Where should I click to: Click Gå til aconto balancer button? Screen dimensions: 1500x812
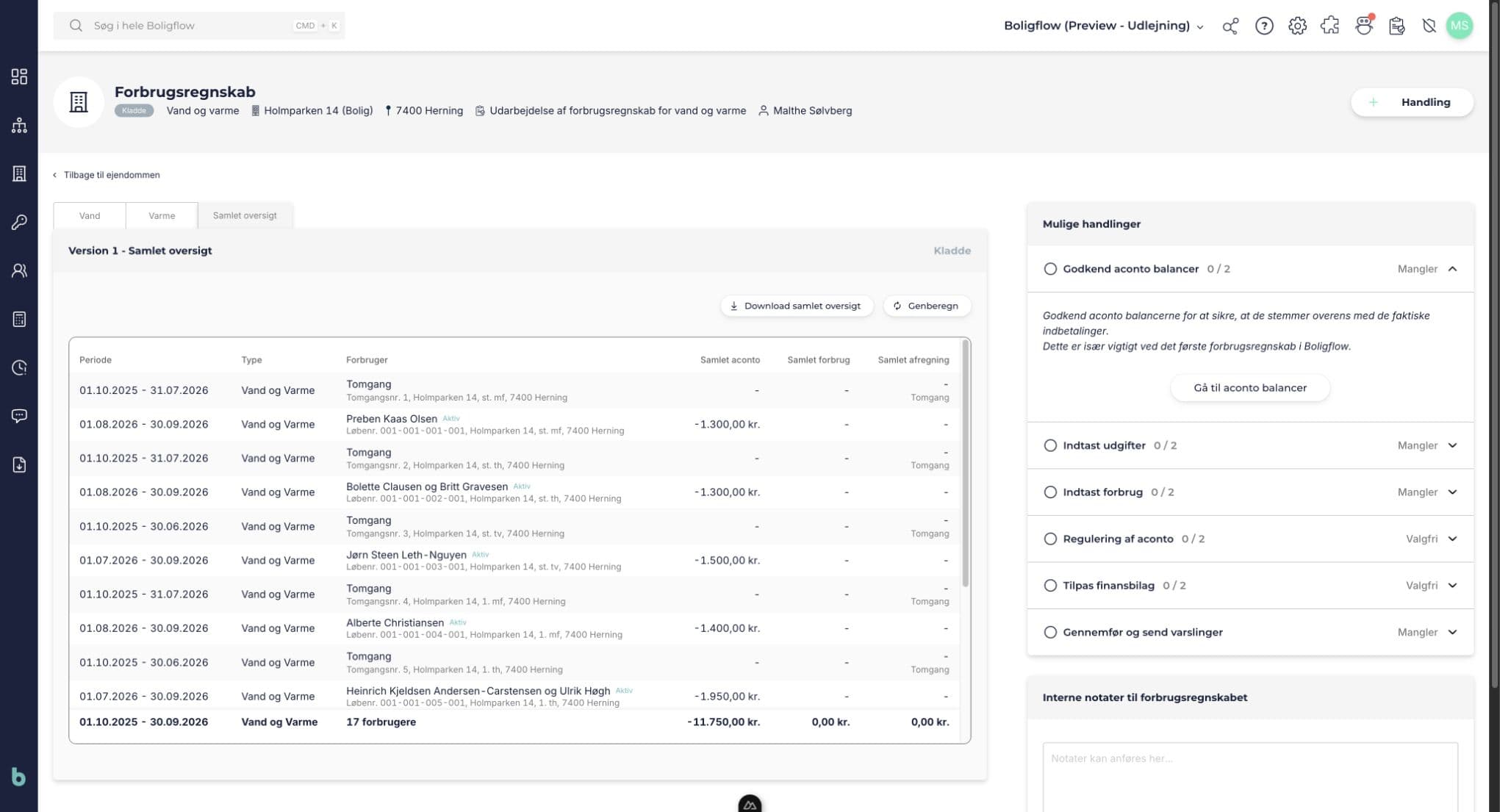click(1249, 388)
